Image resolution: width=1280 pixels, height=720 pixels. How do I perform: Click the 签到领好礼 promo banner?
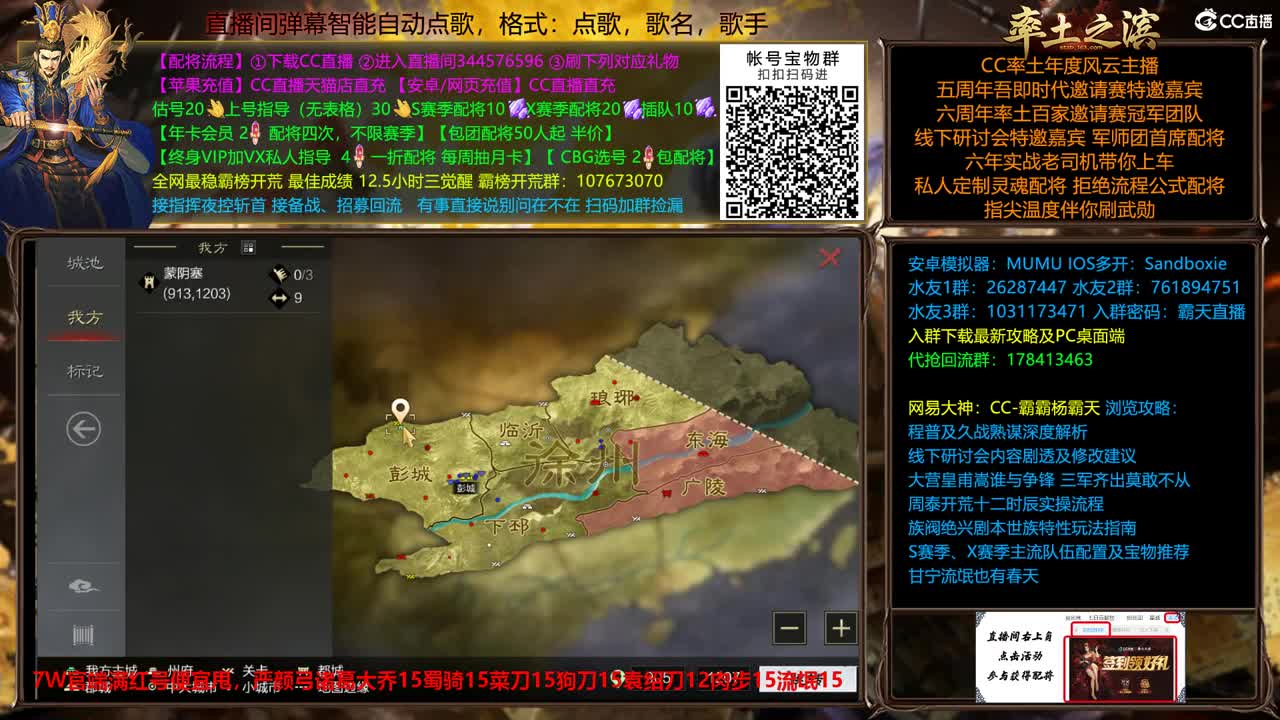[x=1120, y=668]
